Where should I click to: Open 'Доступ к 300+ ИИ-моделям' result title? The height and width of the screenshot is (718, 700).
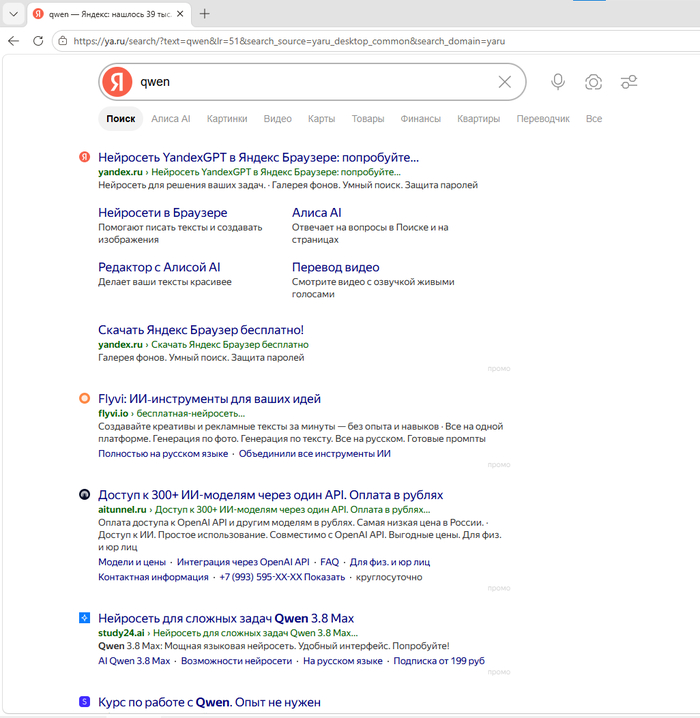271,495
